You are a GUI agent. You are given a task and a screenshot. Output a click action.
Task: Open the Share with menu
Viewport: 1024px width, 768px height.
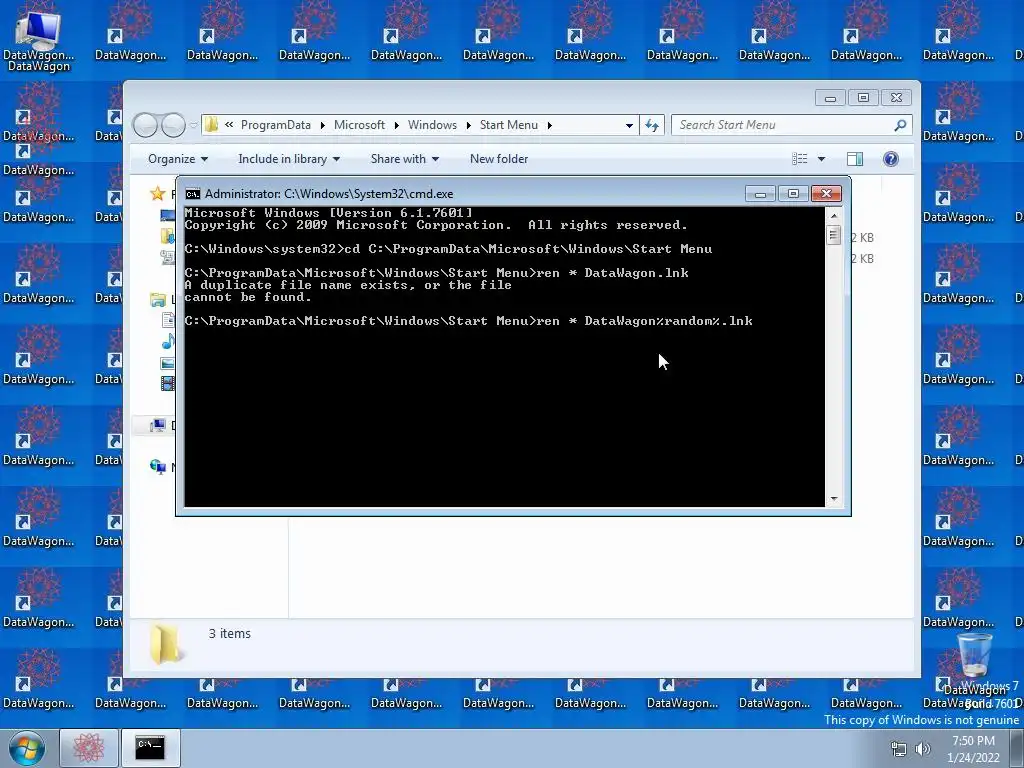(x=404, y=159)
